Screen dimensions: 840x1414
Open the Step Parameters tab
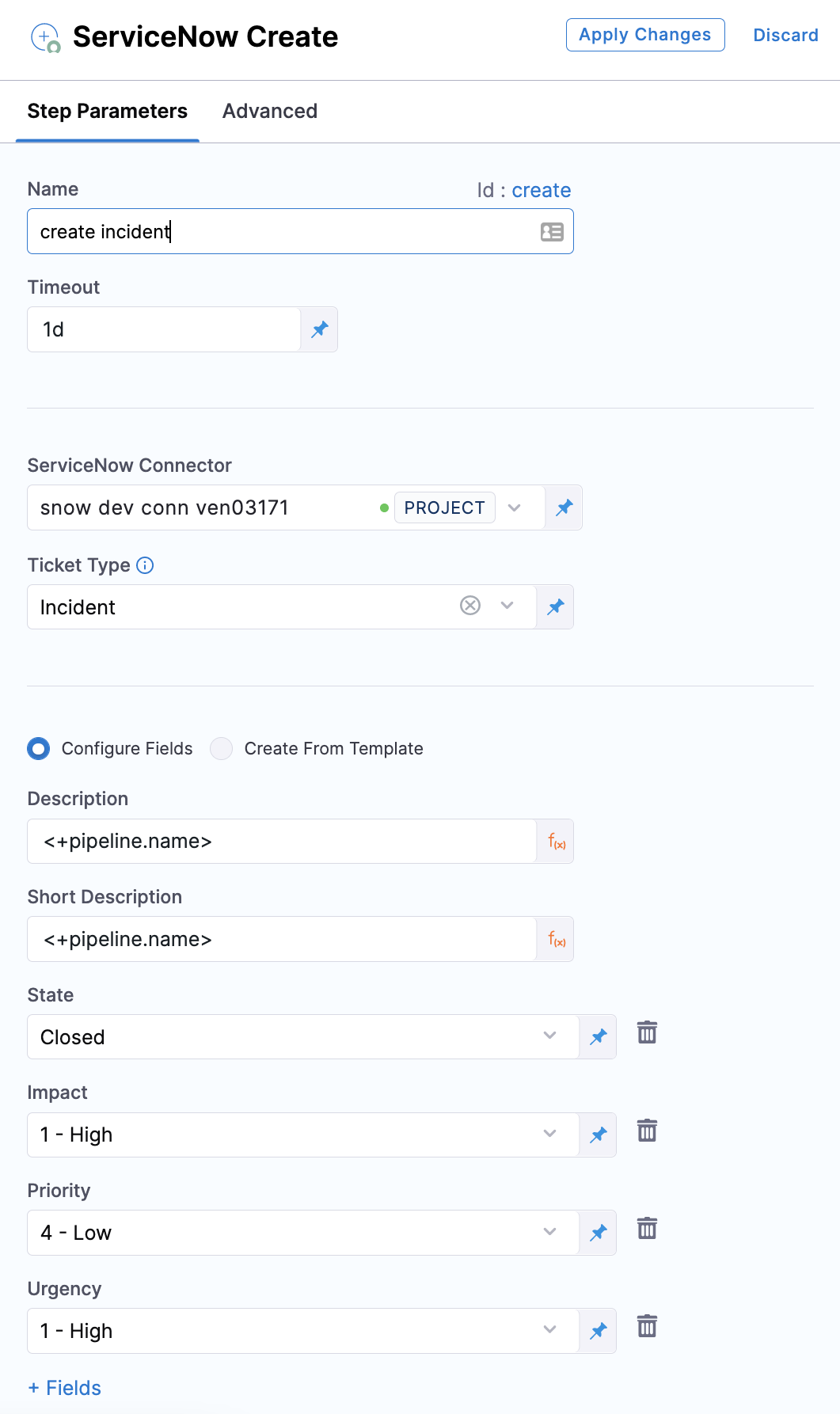(108, 112)
